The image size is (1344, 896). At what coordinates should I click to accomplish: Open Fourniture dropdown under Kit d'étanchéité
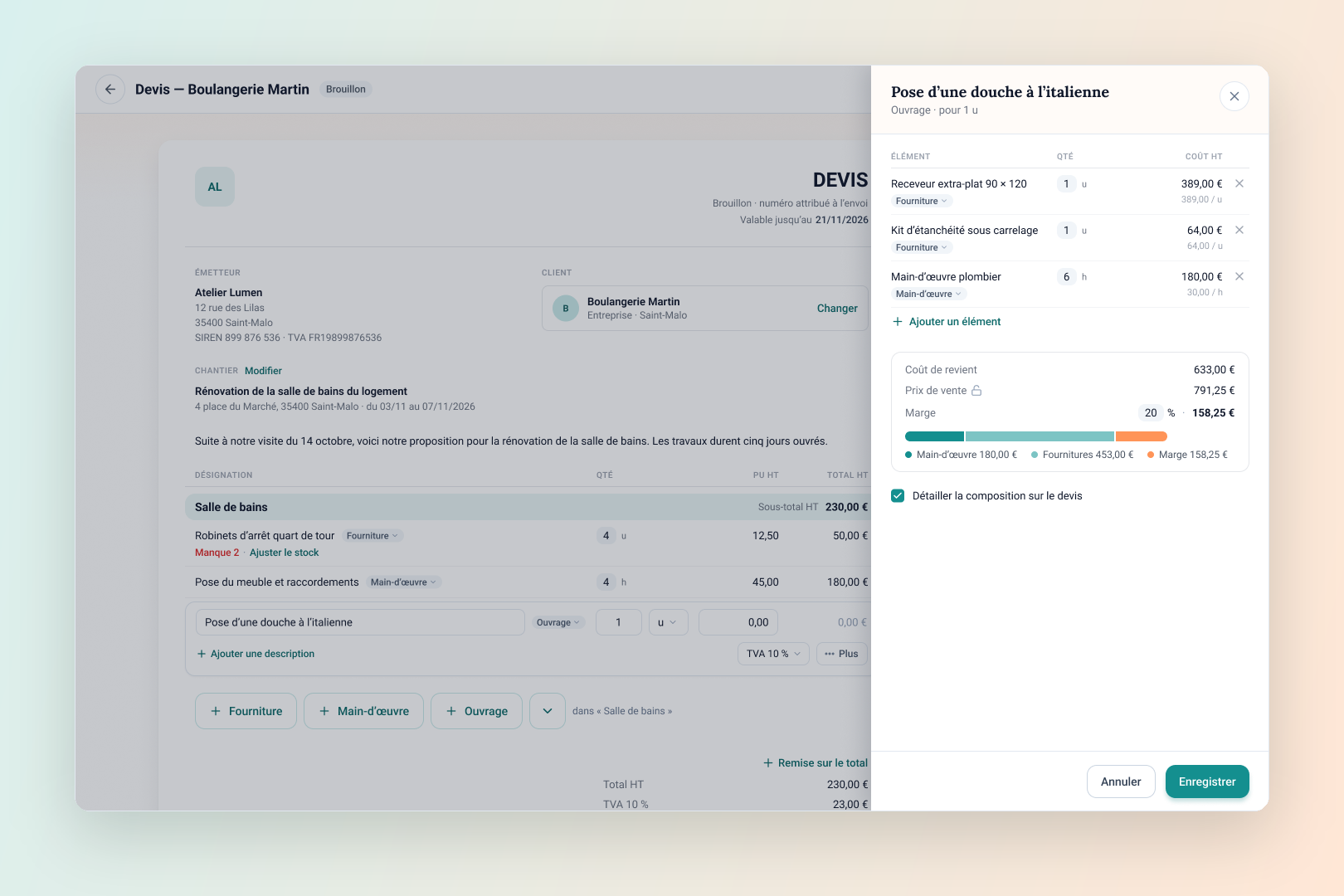(x=922, y=248)
